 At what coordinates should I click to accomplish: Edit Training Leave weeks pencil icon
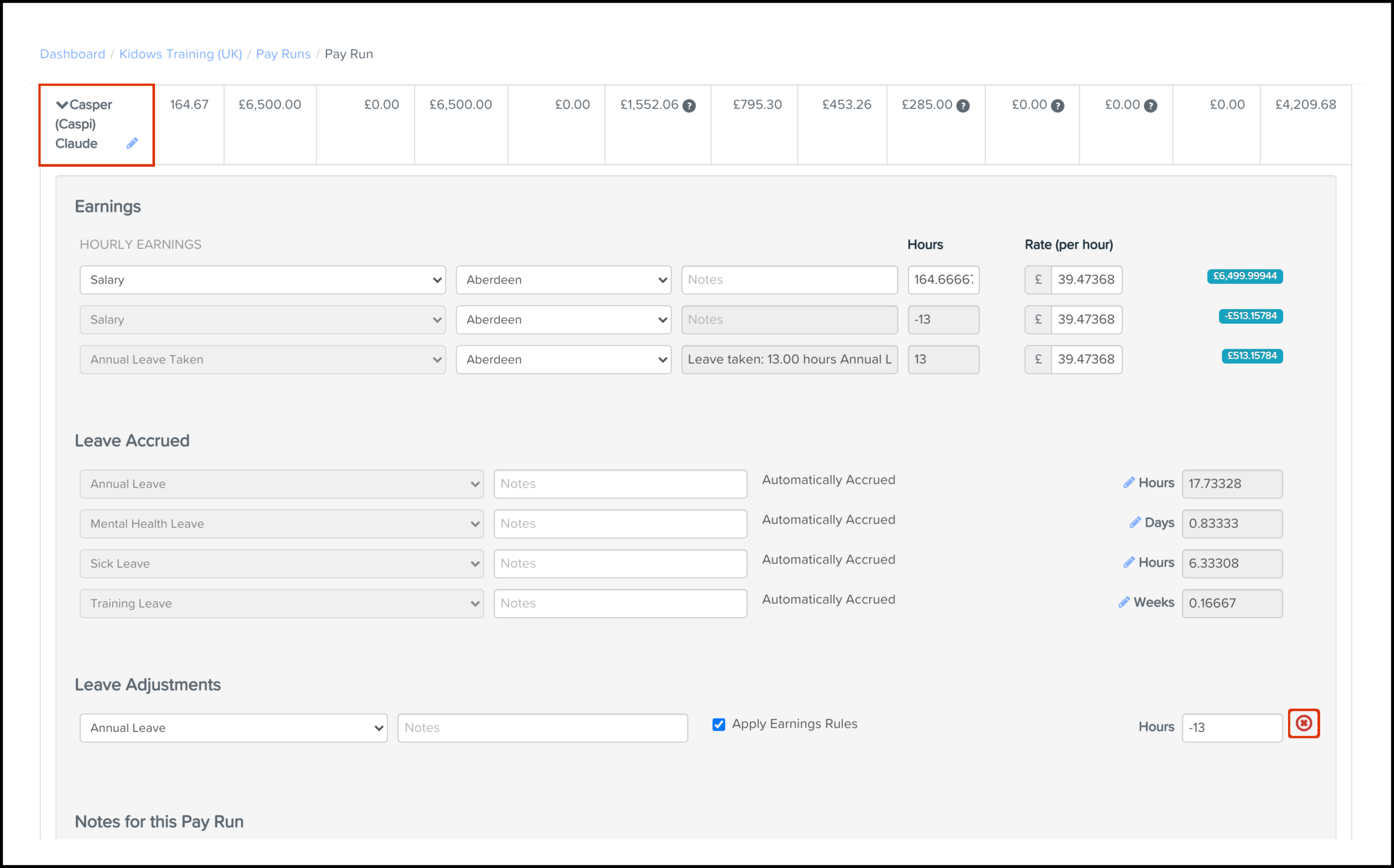[1124, 602]
